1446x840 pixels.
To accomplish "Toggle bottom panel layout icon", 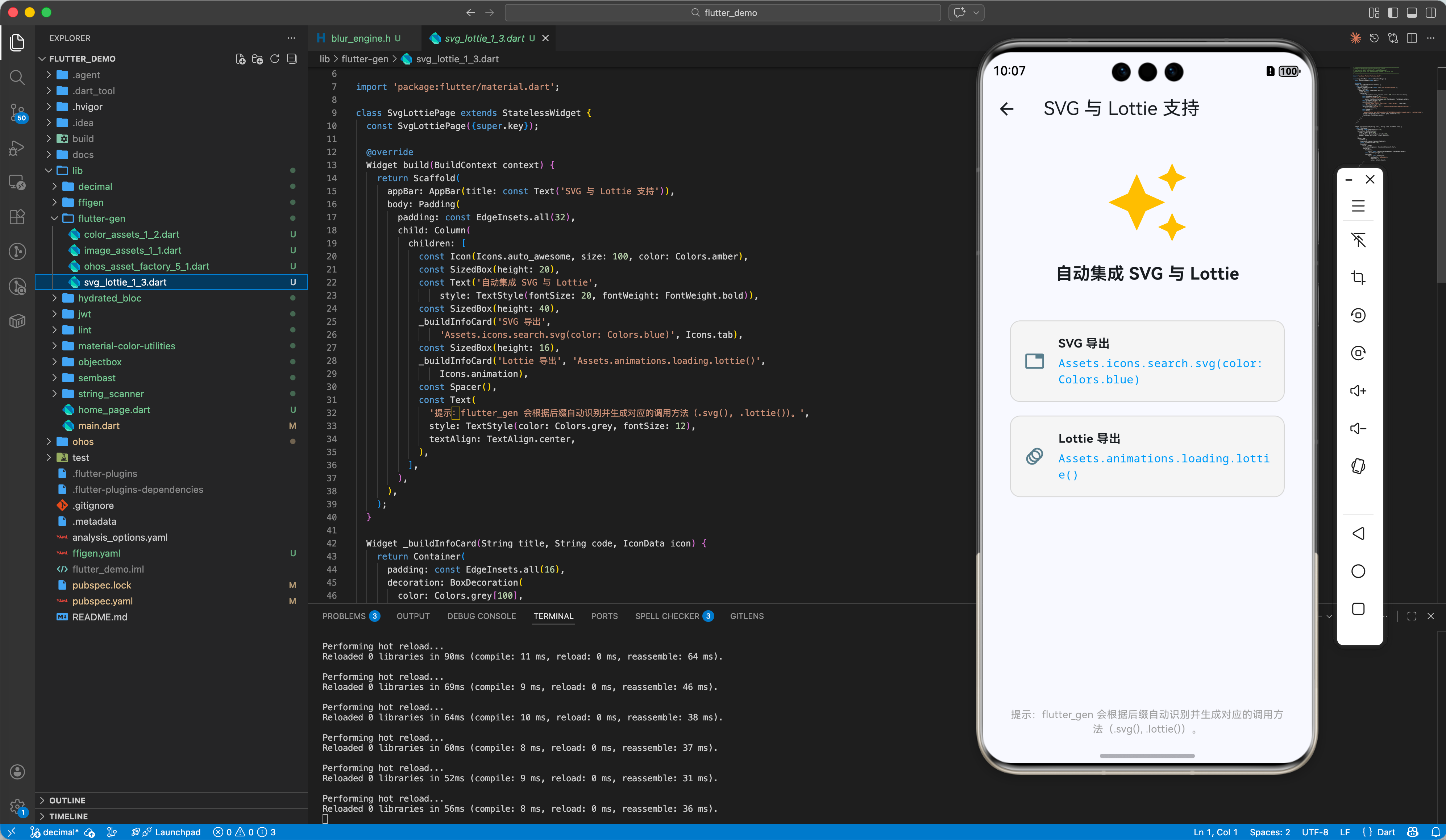I will click(x=1412, y=13).
